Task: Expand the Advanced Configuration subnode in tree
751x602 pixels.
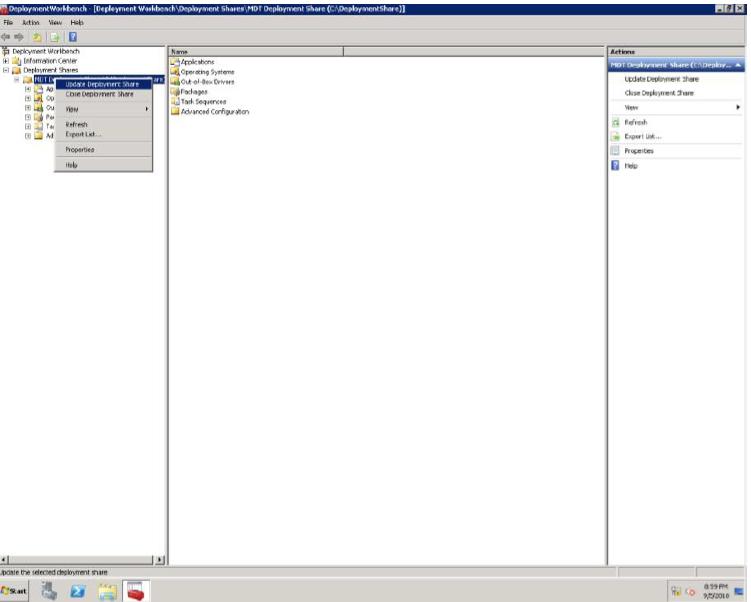Action: 28,136
